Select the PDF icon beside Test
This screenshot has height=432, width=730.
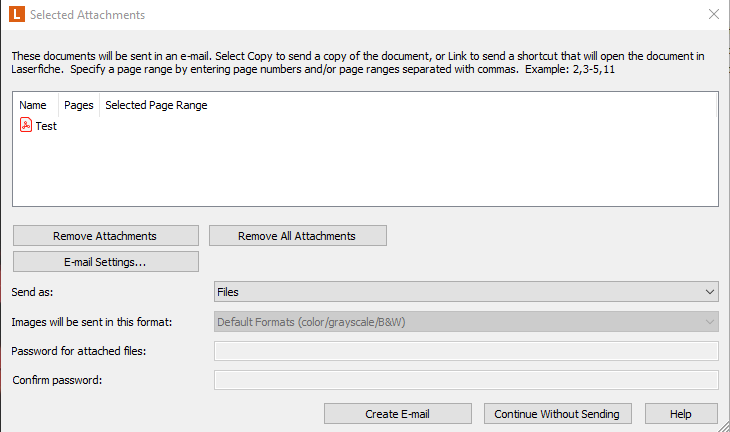click(x=26, y=125)
